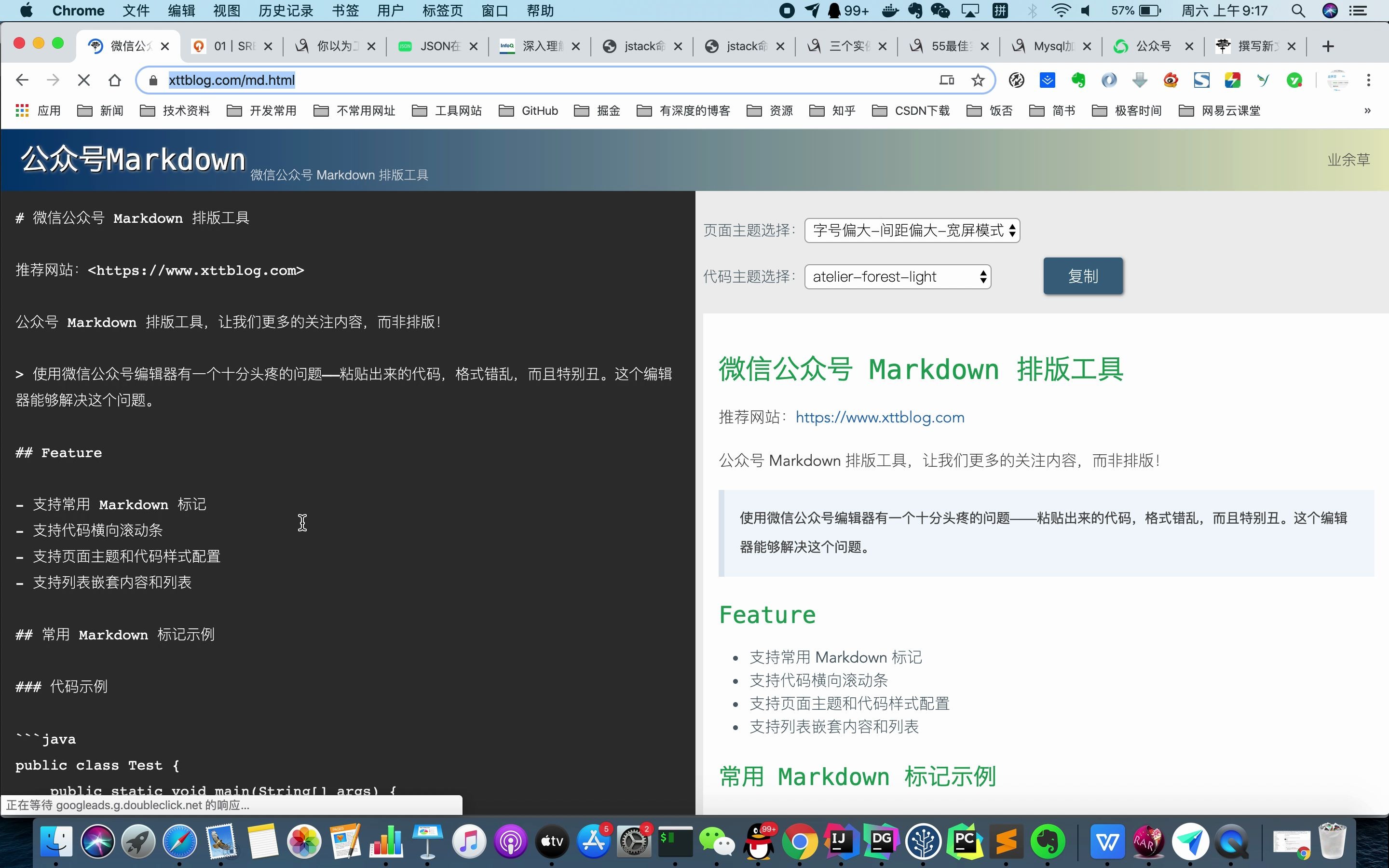1389x868 pixels.
Task: Bookmark this page with the star icon
Action: (x=978, y=81)
